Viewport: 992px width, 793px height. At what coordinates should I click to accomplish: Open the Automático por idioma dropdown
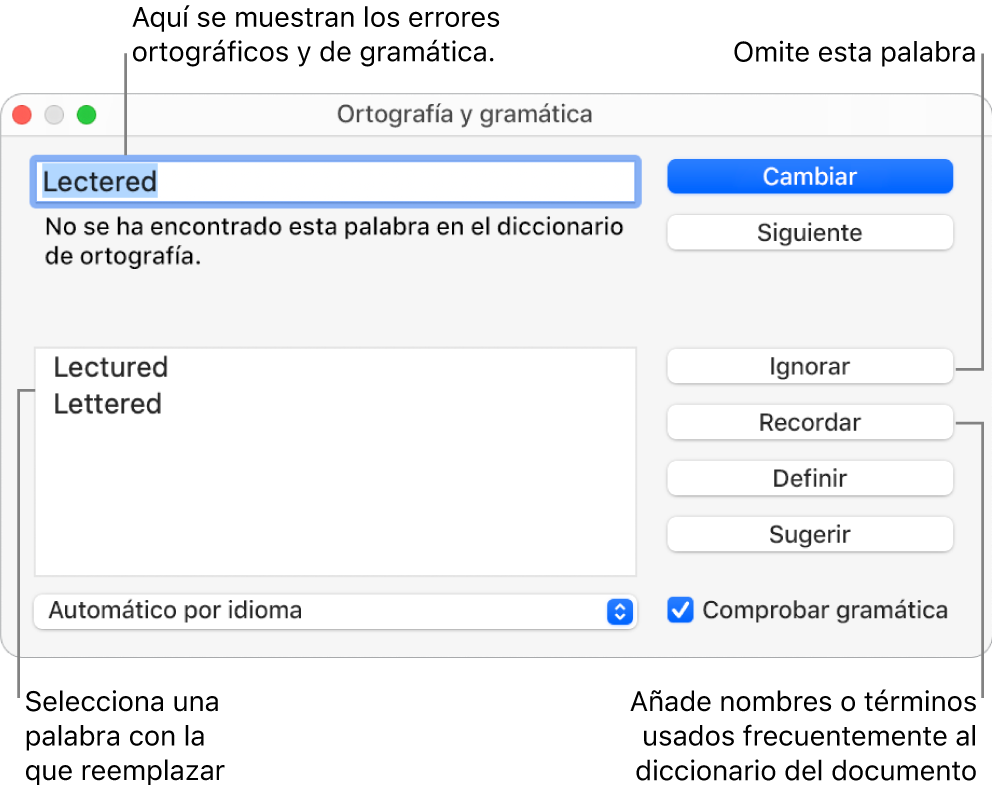tap(335, 611)
